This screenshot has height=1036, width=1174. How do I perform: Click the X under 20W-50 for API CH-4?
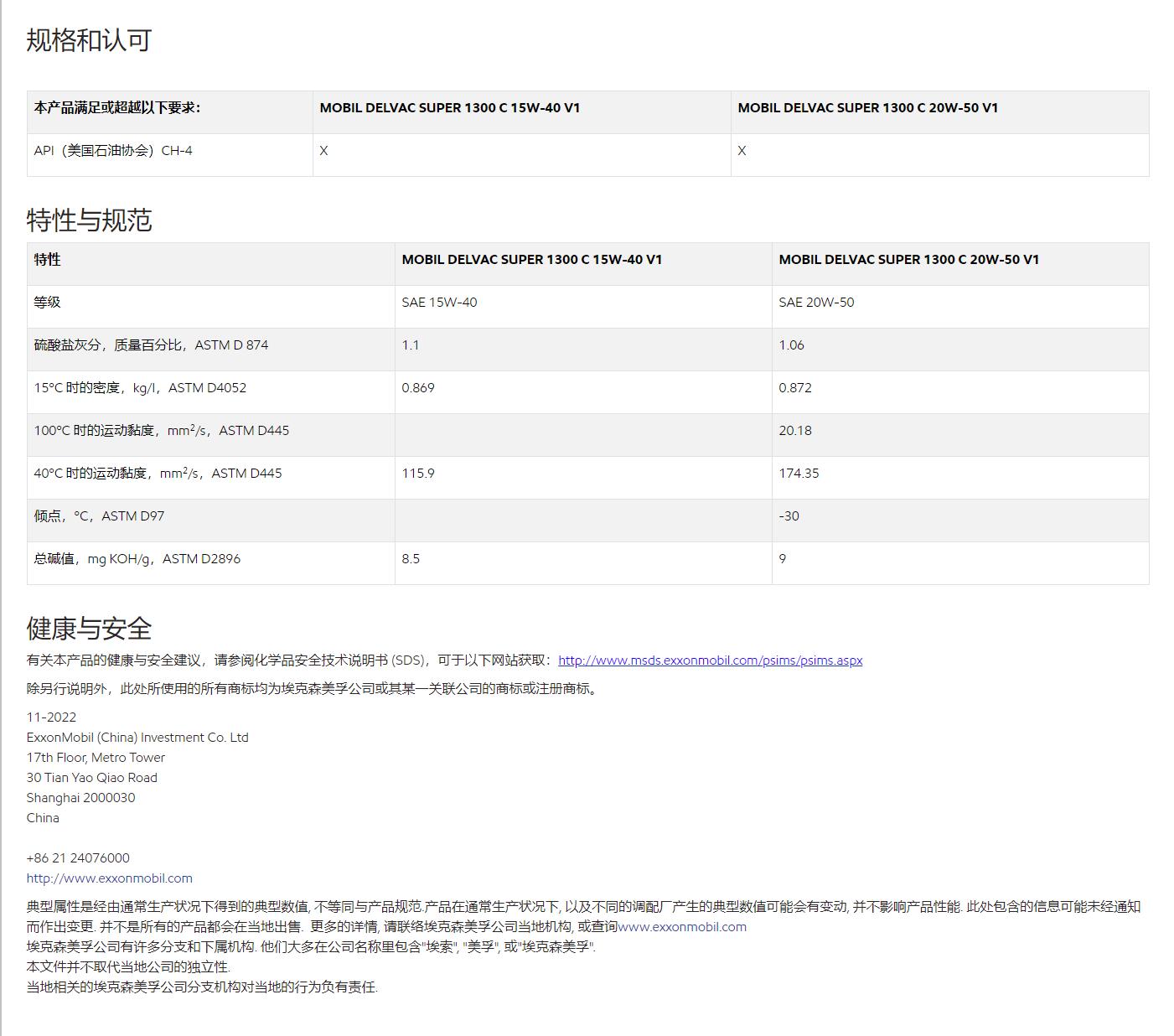[x=742, y=151]
